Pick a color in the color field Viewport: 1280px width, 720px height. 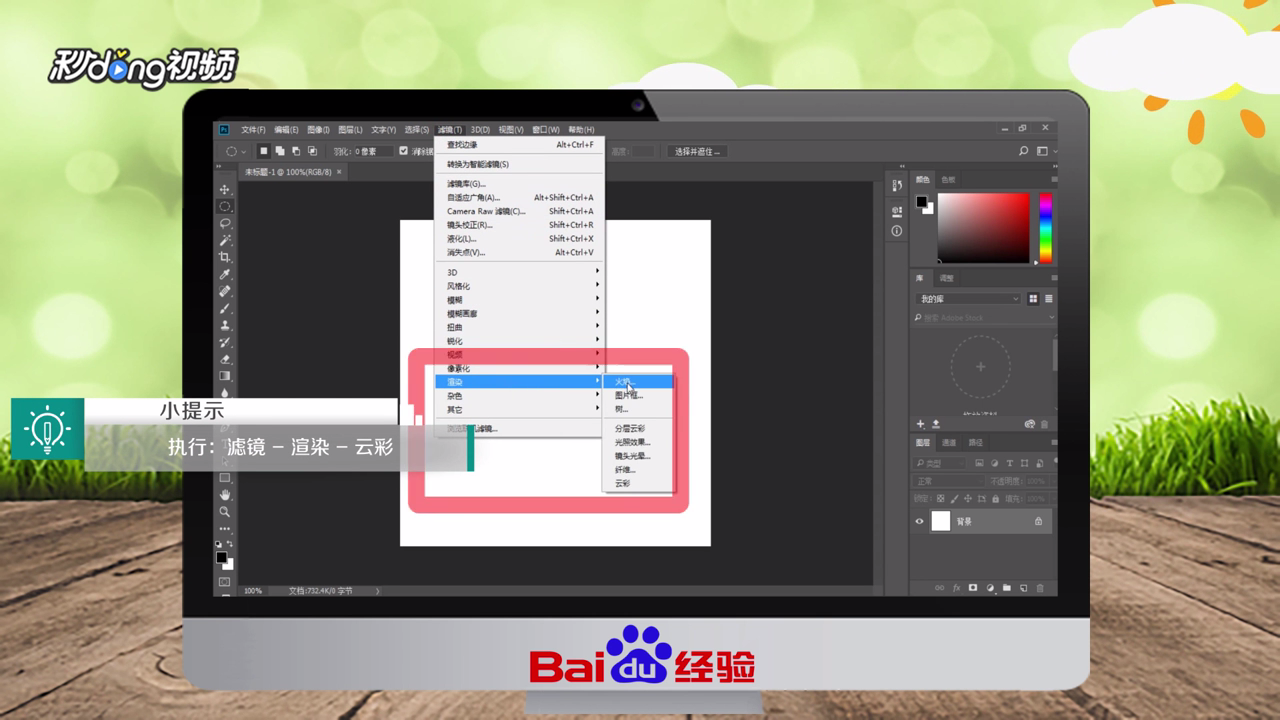(x=983, y=227)
